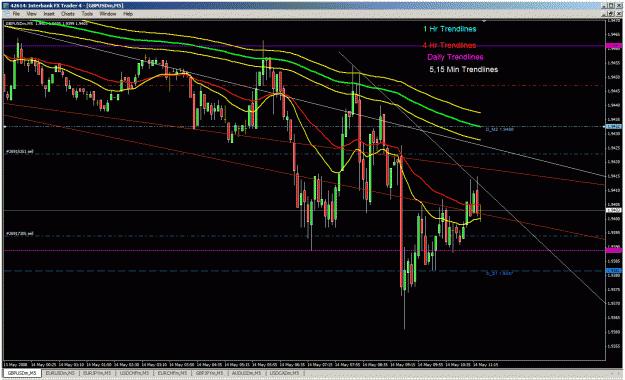Switch to the USDCHFm,M5 chart tab

pos(134,373)
